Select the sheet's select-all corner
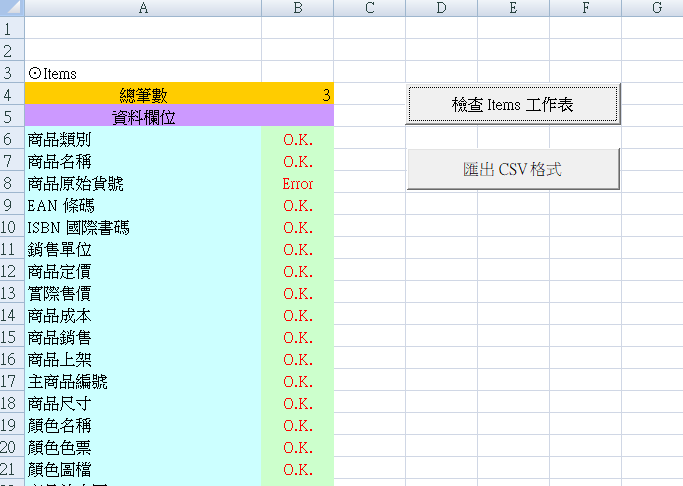This screenshot has height=486, width=683. point(12,8)
